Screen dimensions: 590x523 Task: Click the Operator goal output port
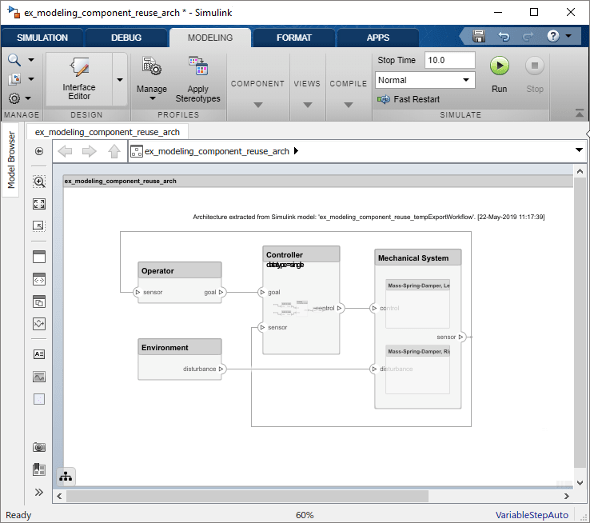[221, 292]
